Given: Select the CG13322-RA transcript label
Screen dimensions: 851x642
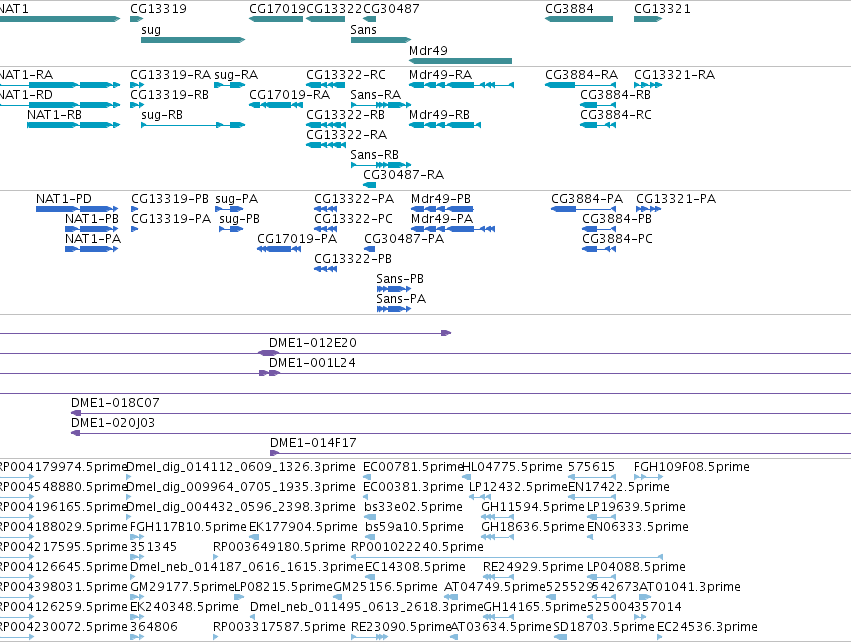Looking at the screenshot, I should [346, 135].
